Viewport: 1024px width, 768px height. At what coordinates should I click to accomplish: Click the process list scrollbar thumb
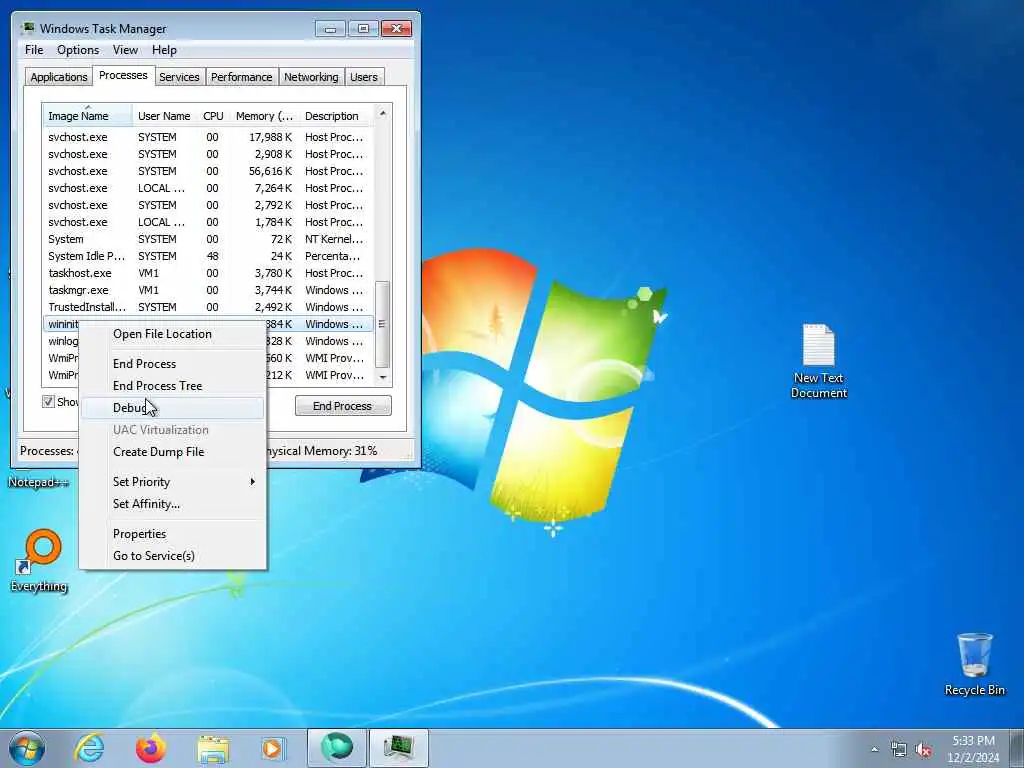[383, 324]
